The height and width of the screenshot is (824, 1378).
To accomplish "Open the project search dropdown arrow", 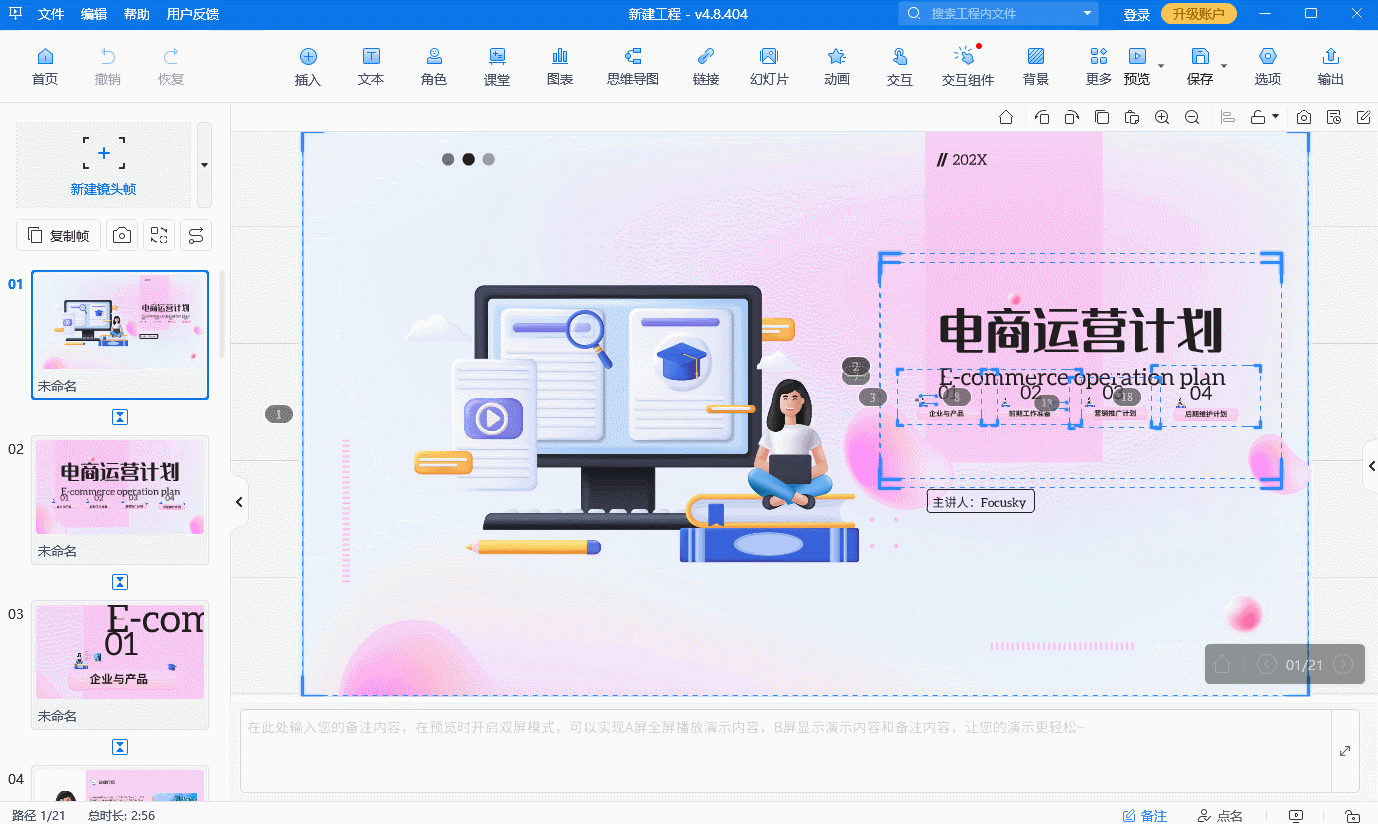I will point(1087,14).
